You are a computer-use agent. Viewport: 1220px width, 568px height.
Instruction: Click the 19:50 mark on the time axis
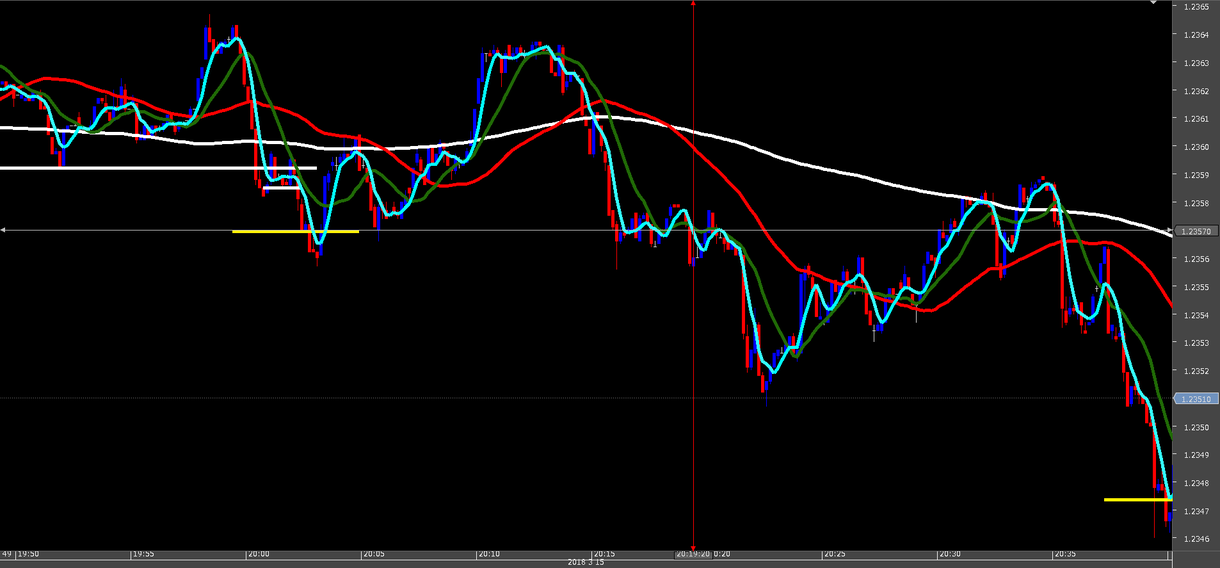[29, 553]
